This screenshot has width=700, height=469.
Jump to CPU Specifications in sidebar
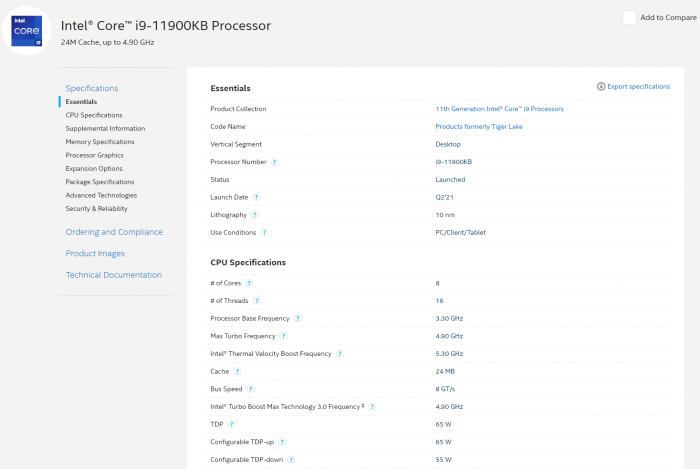pos(94,115)
